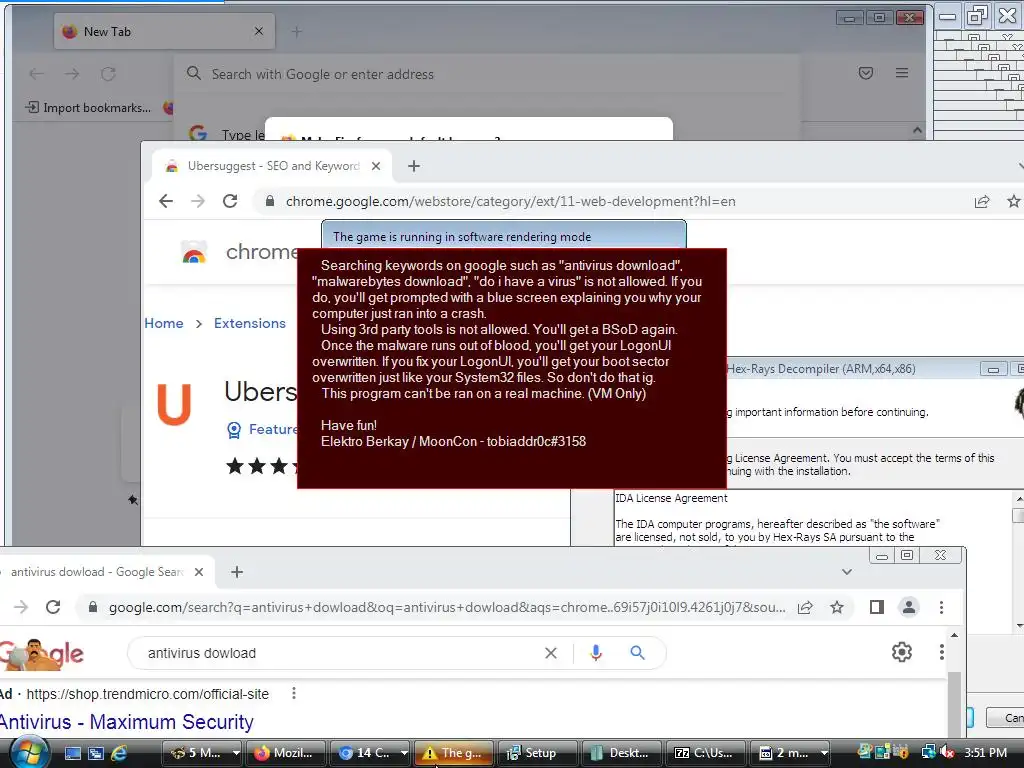Click 'Import bookmarks...' in Firefox
Screen dimensions: 1024x768
point(88,108)
